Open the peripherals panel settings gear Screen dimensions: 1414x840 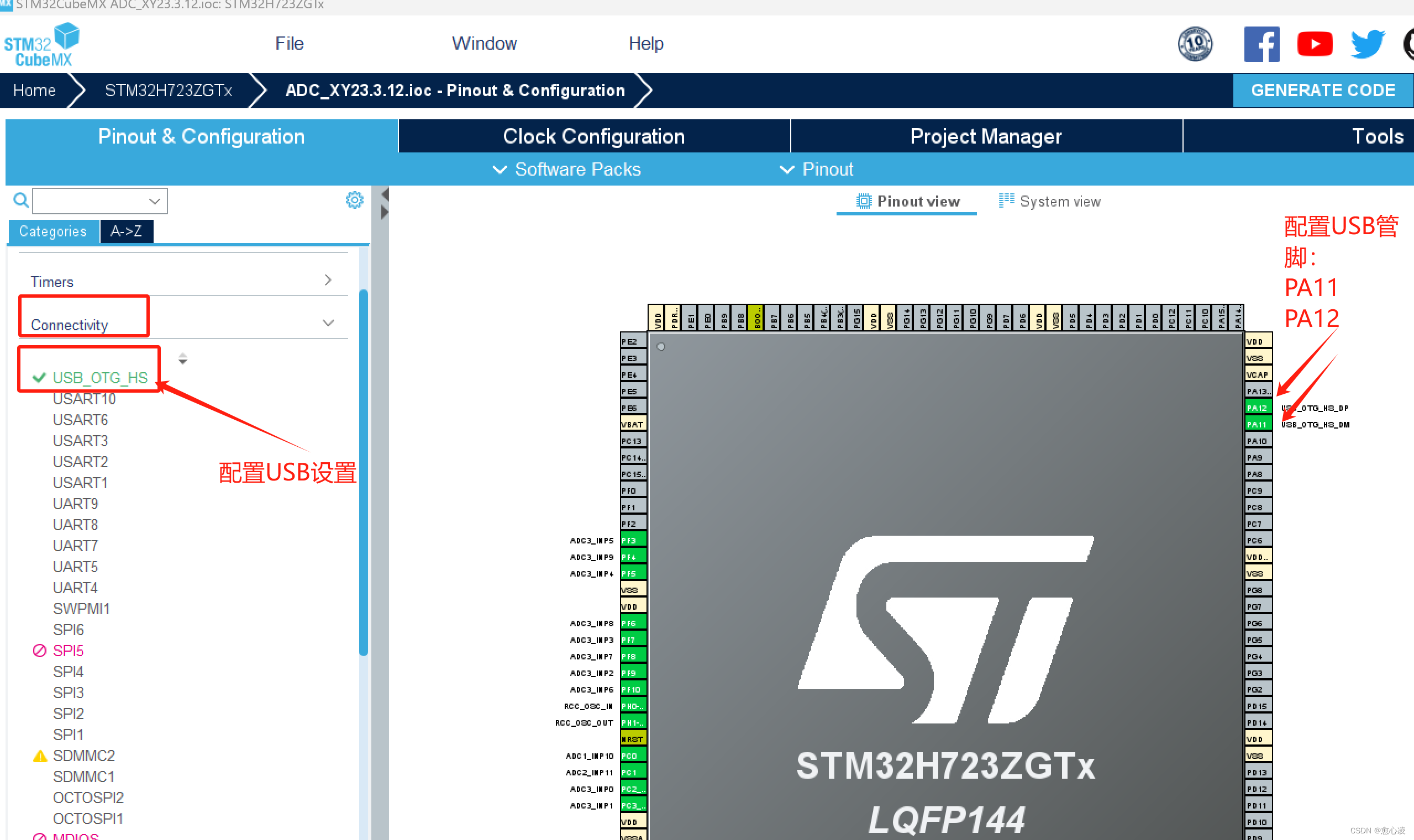[x=354, y=199]
